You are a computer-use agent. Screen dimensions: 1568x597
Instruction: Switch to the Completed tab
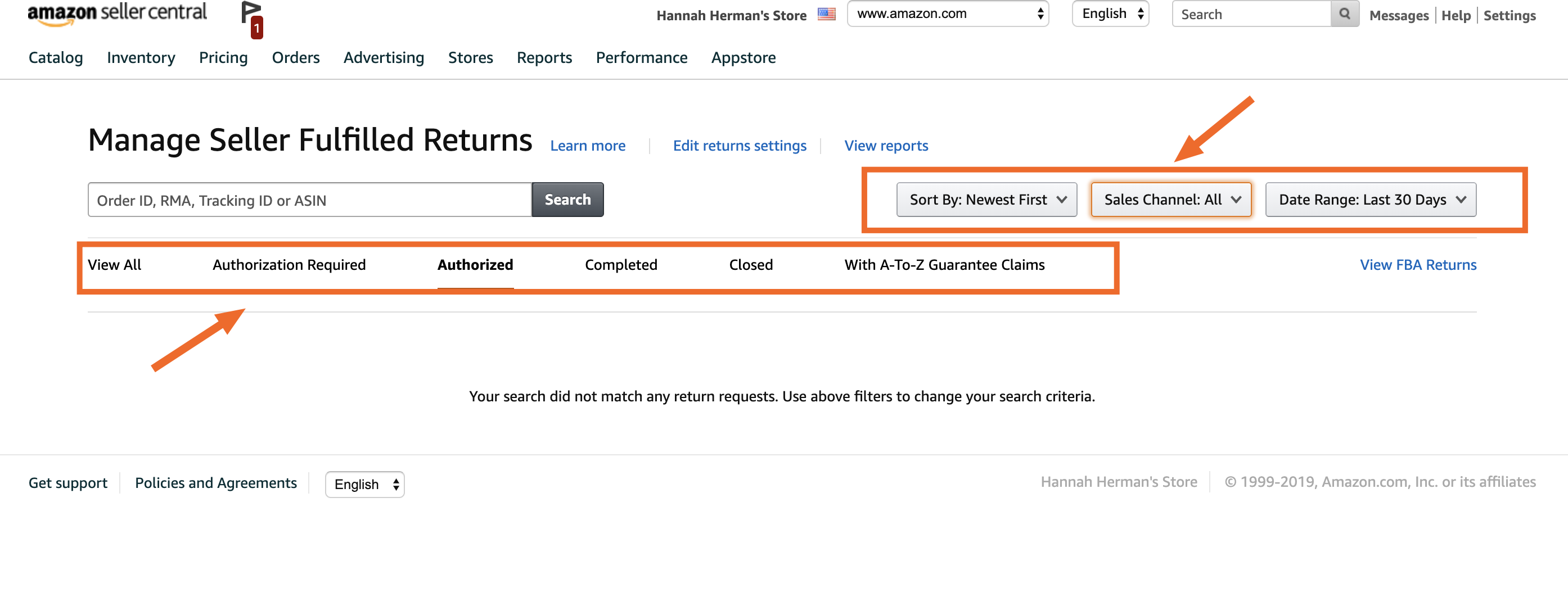pyautogui.click(x=621, y=265)
